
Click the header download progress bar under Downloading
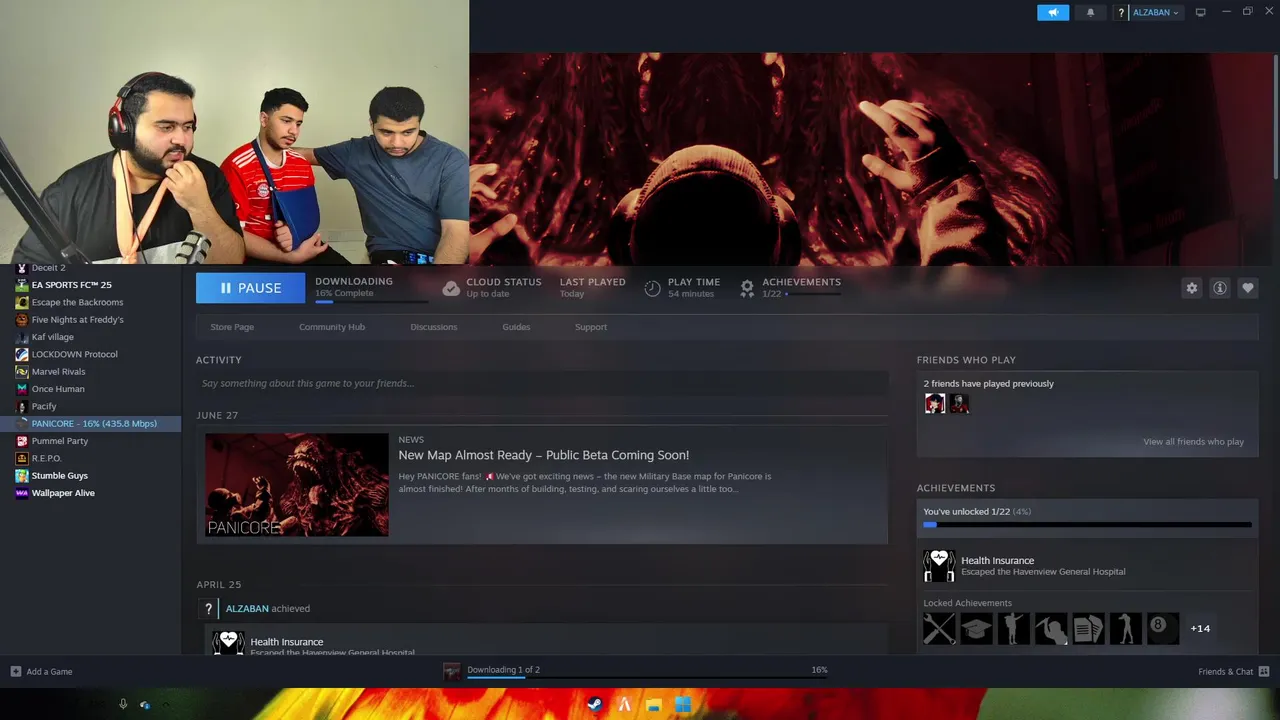372,300
